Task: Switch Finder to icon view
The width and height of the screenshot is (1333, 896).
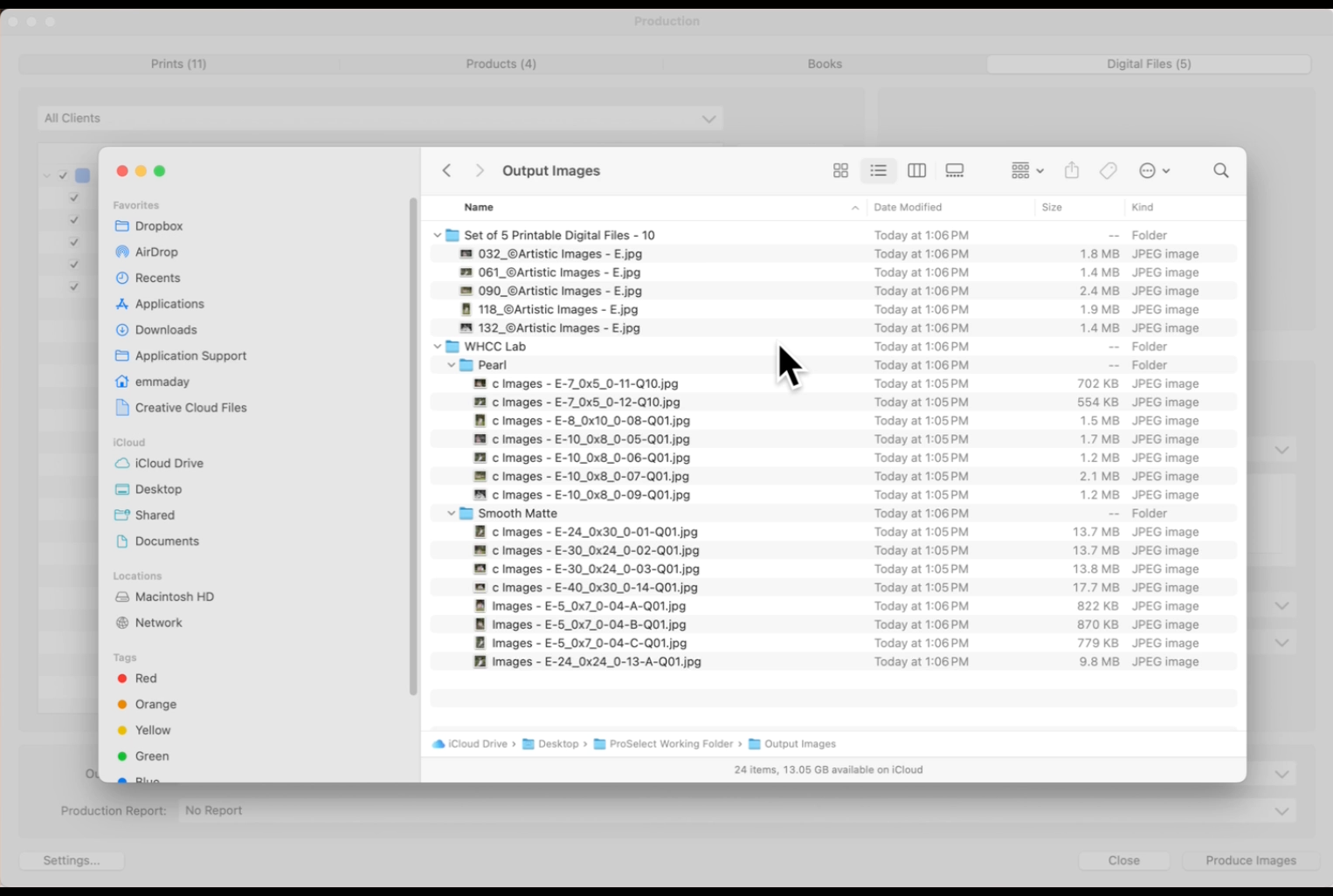Action: click(x=840, y=171)
